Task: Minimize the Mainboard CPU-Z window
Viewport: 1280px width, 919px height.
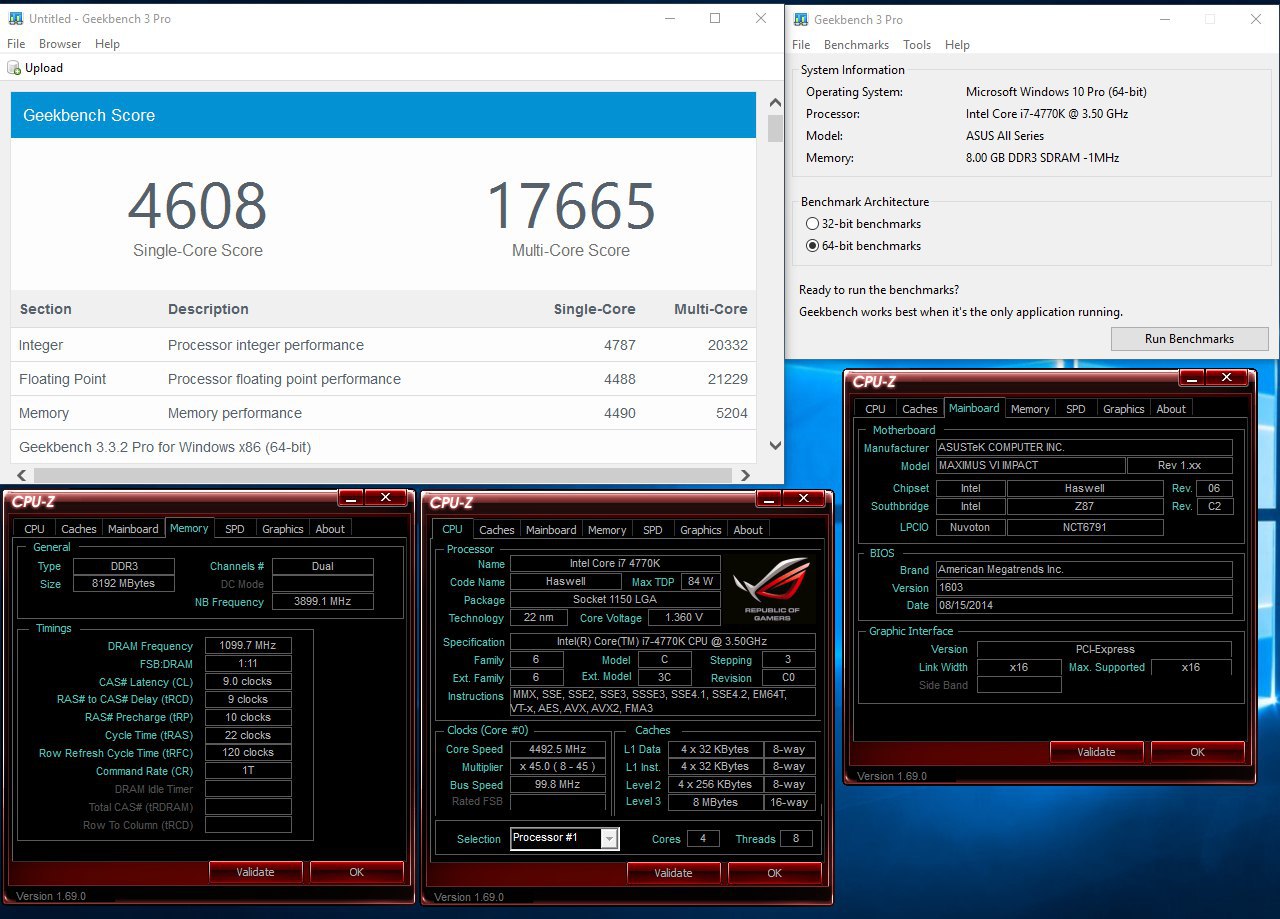Action: coord(1192,378)
